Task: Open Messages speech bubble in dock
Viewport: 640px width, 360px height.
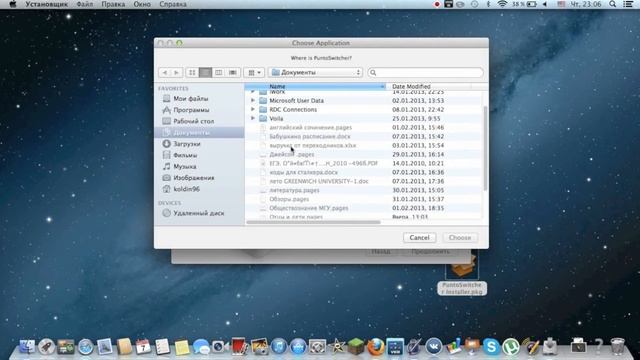Action: 201,347
